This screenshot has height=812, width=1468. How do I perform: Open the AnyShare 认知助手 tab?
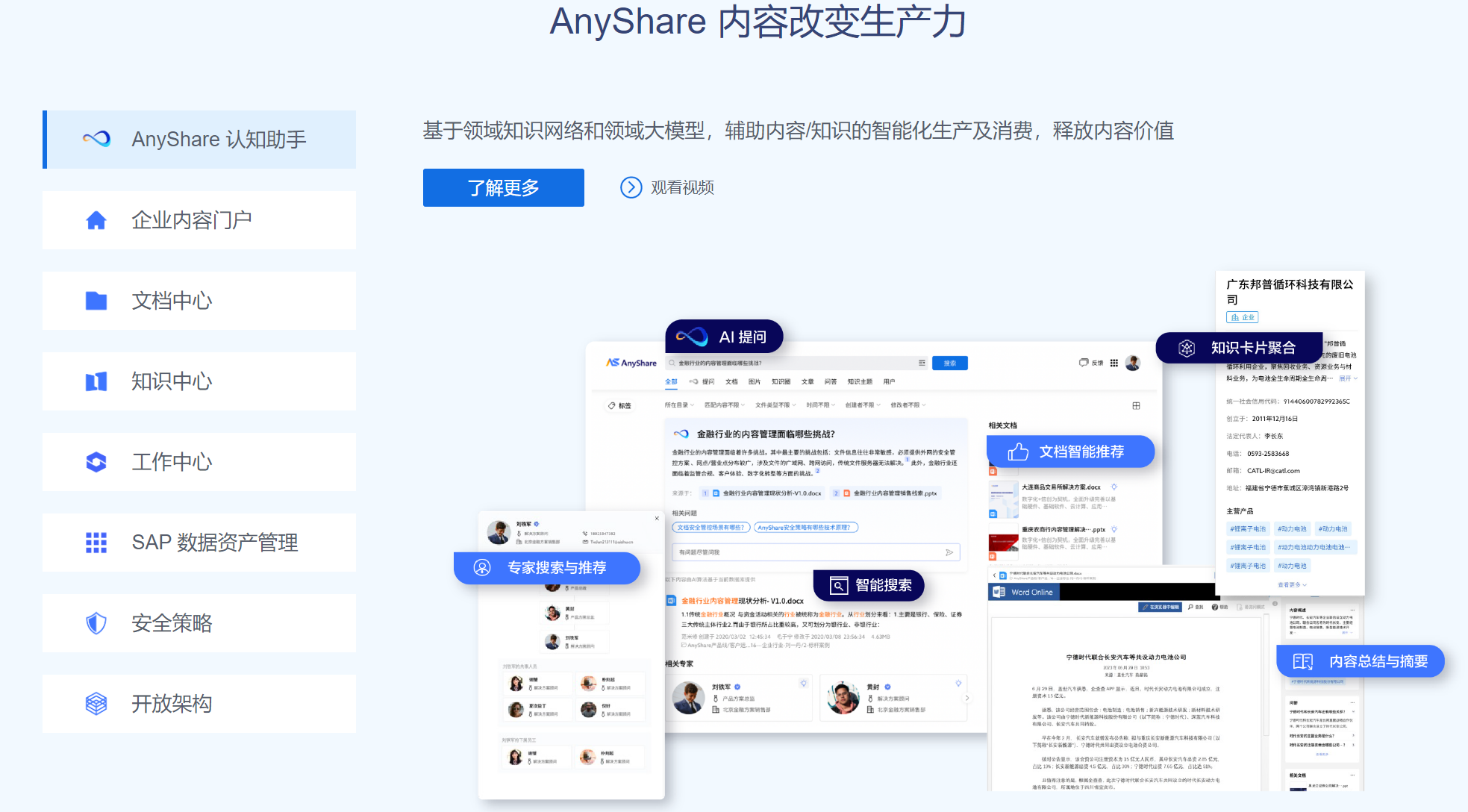(219, 140)
